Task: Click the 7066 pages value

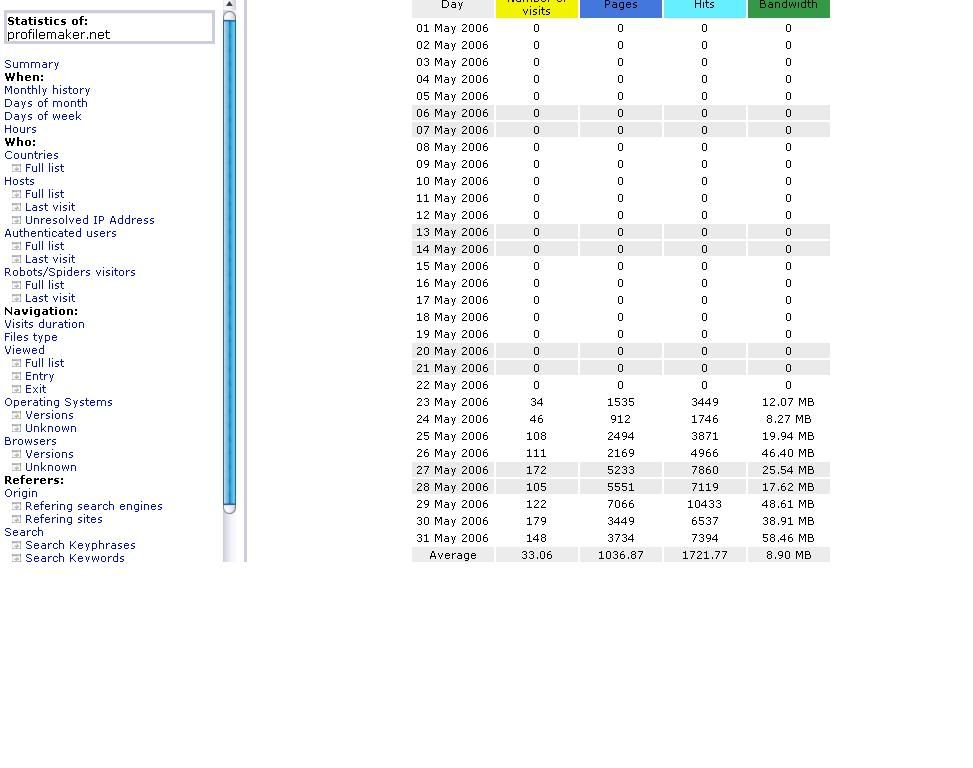Action: [x=621, y=504]
